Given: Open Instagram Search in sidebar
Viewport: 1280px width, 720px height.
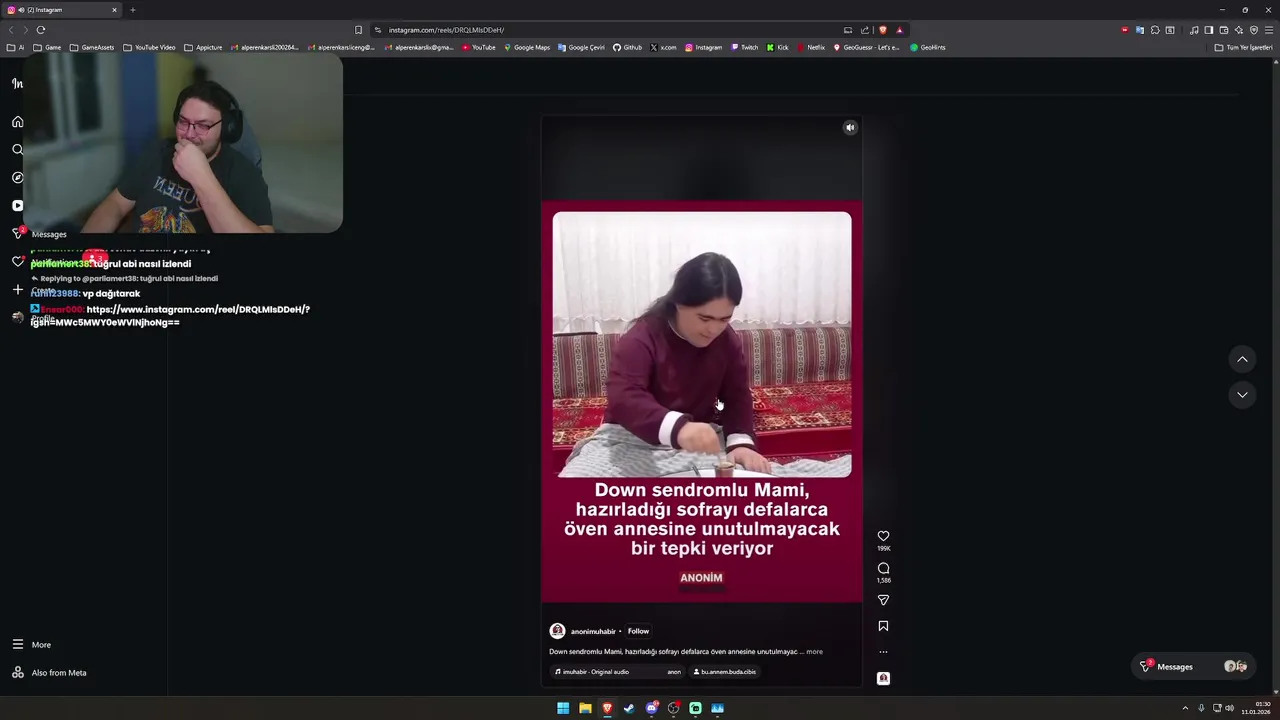Looking at the screenshot, I should pos(17,150).
